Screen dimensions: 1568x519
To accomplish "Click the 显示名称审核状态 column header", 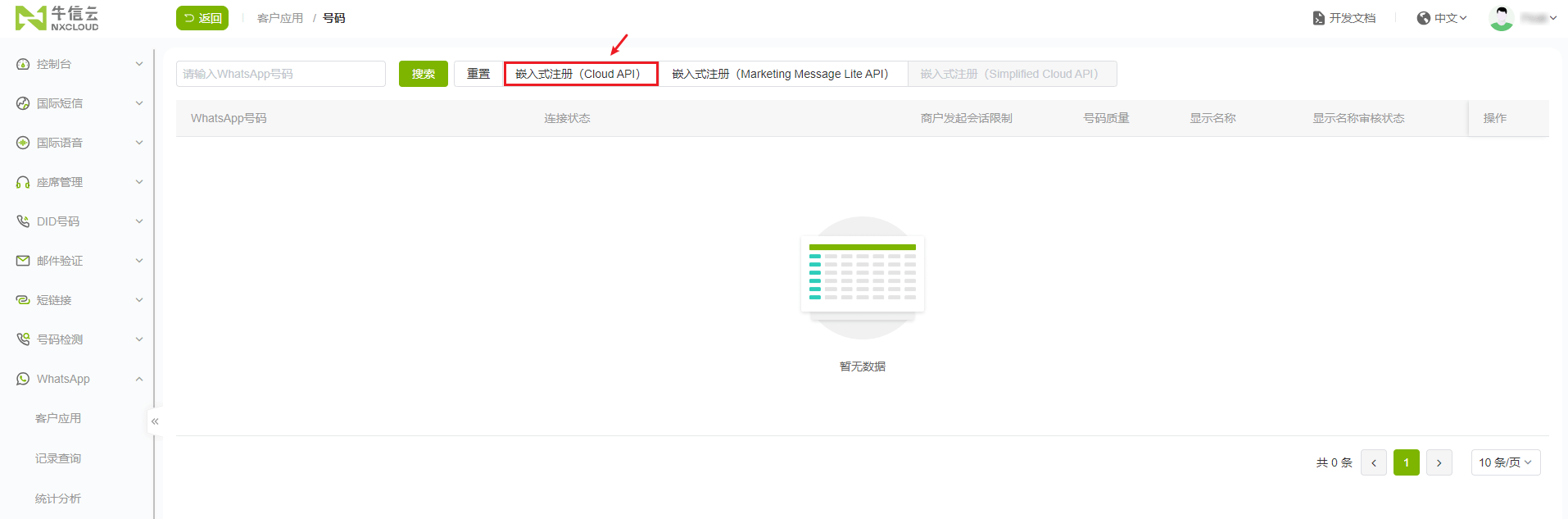I will click(x=1359, y=118).
